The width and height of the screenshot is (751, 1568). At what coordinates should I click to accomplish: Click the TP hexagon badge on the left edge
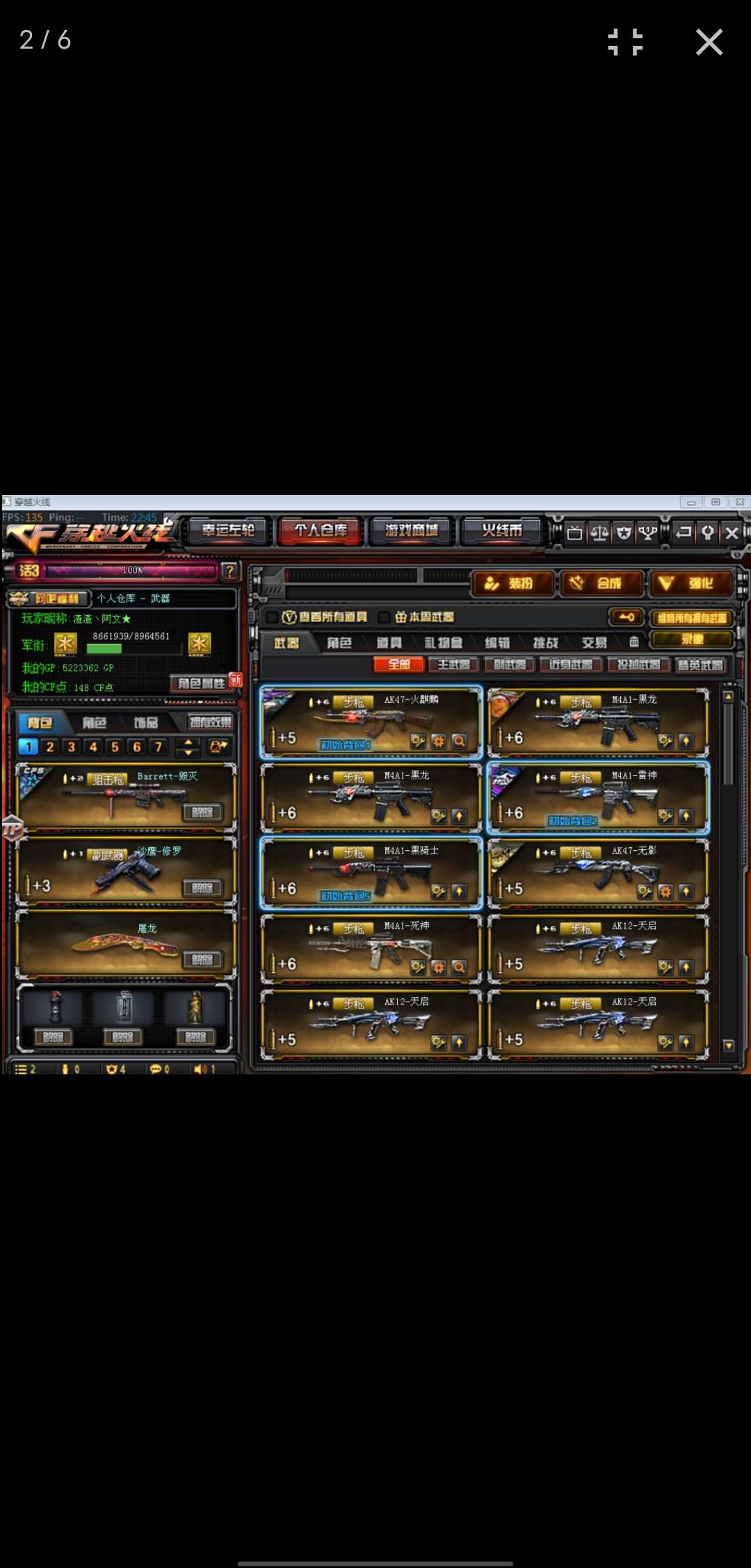[13, 829]
